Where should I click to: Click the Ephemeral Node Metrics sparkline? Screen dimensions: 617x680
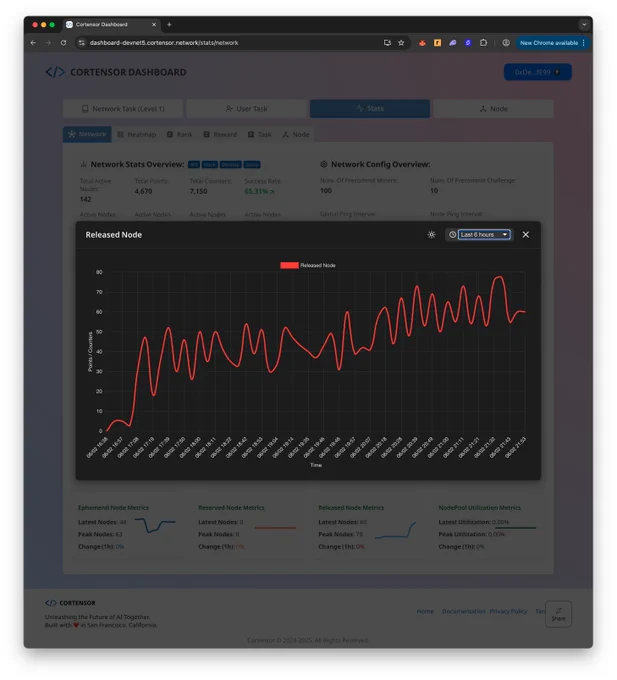point(155,525)
